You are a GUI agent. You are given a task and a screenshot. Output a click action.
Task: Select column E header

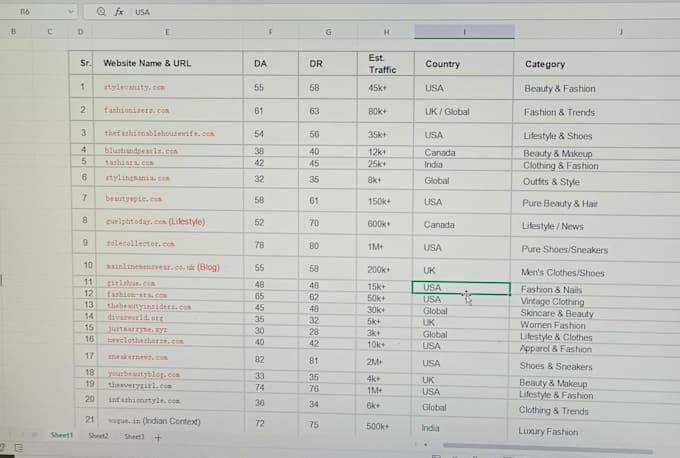click(167, 32)
